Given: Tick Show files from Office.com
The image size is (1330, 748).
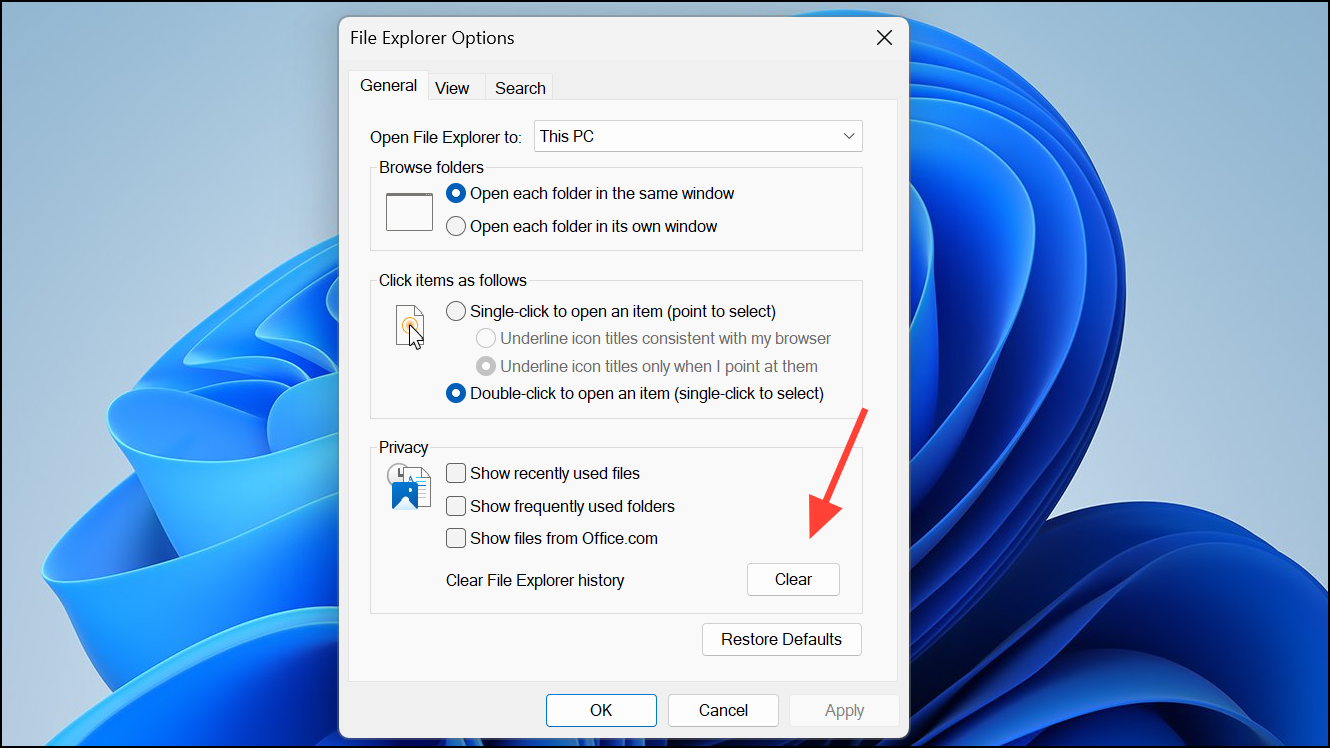Looking at the screenshot, I should tap(456, 538).
